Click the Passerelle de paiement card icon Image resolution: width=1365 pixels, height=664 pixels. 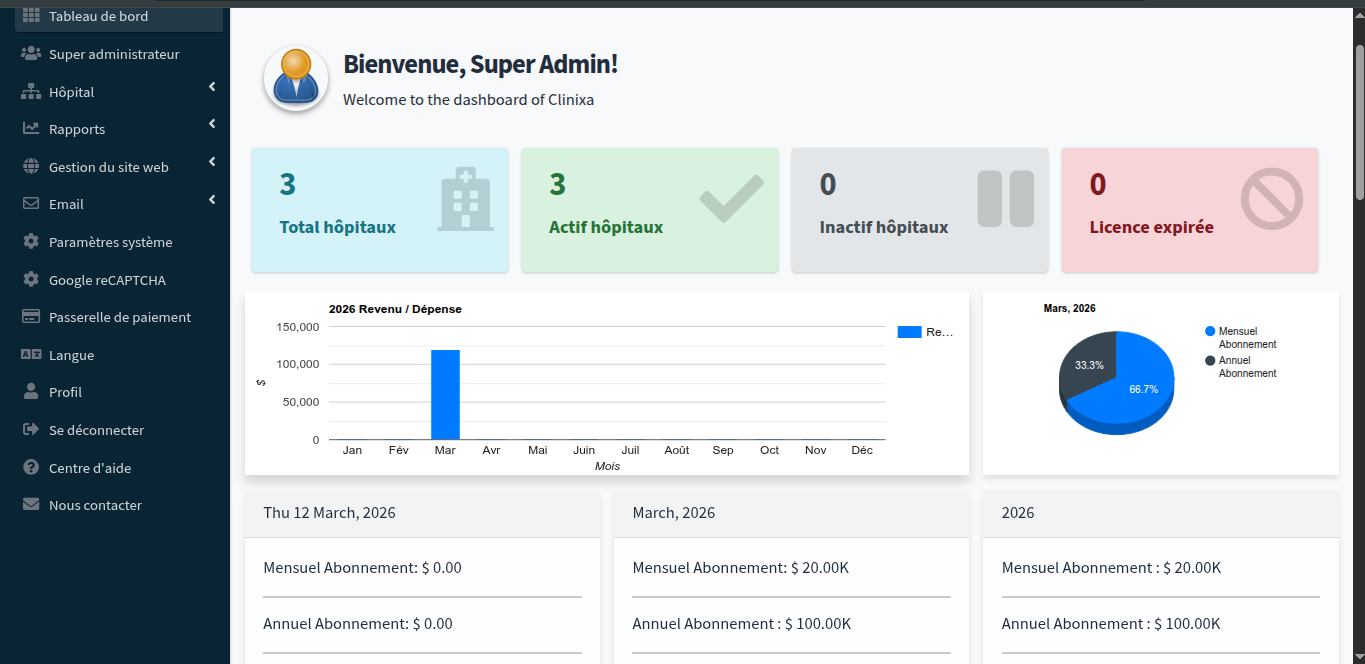point(31,317)
